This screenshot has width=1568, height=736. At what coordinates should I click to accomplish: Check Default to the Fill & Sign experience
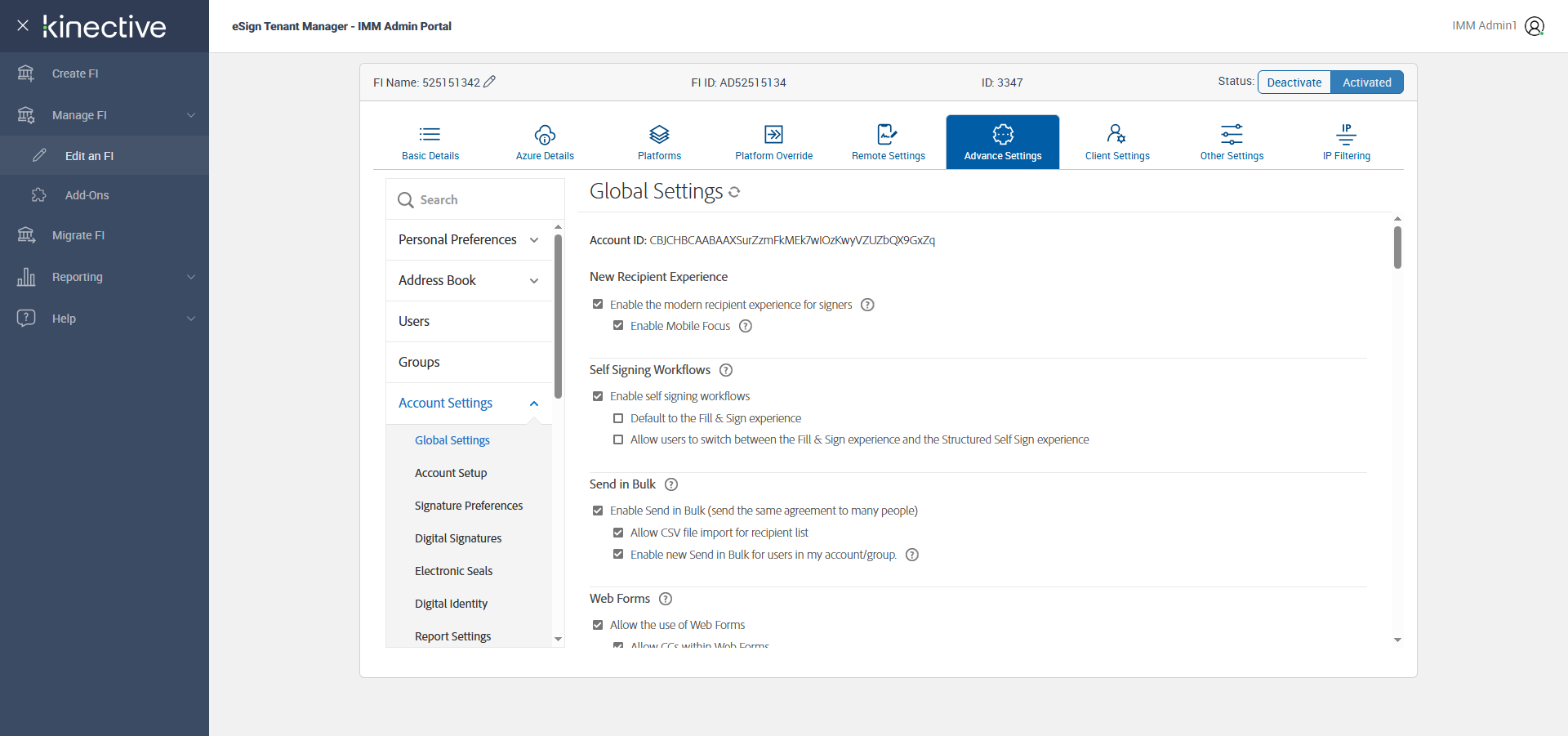point(618,418)
